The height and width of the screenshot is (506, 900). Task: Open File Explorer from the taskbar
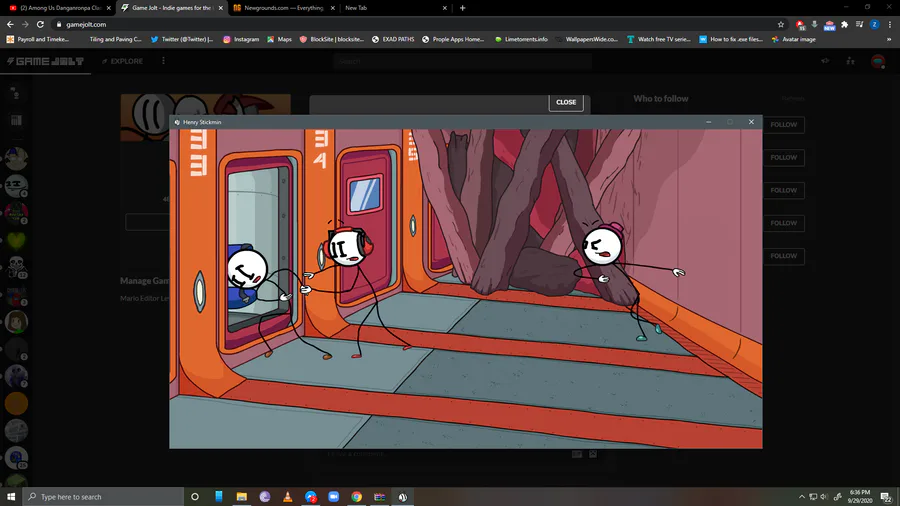tap(242, 496)
